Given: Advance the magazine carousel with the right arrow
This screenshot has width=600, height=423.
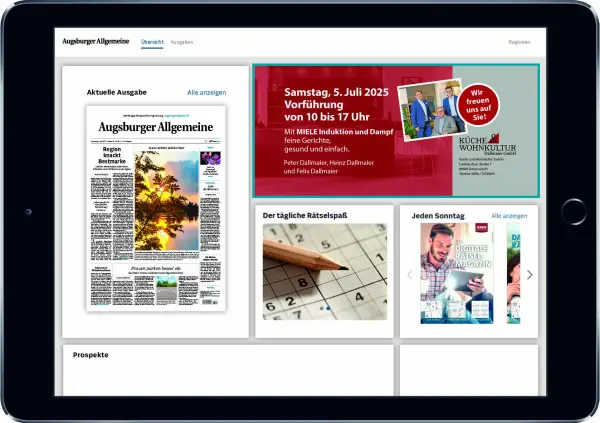Looking at the screenshot, I should [529, 275].
